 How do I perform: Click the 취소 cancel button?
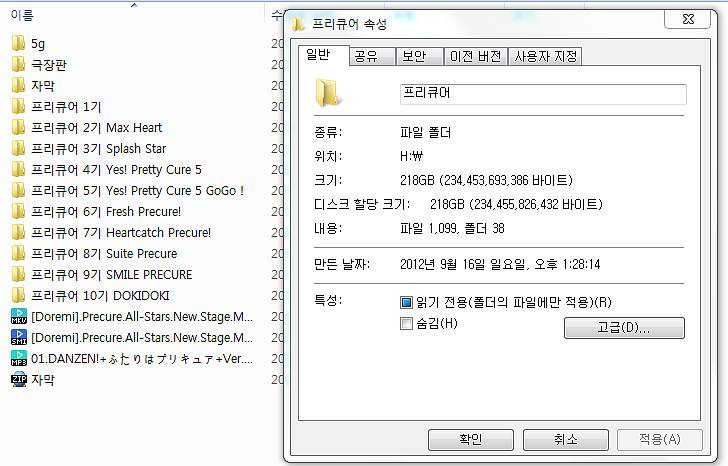566,440
